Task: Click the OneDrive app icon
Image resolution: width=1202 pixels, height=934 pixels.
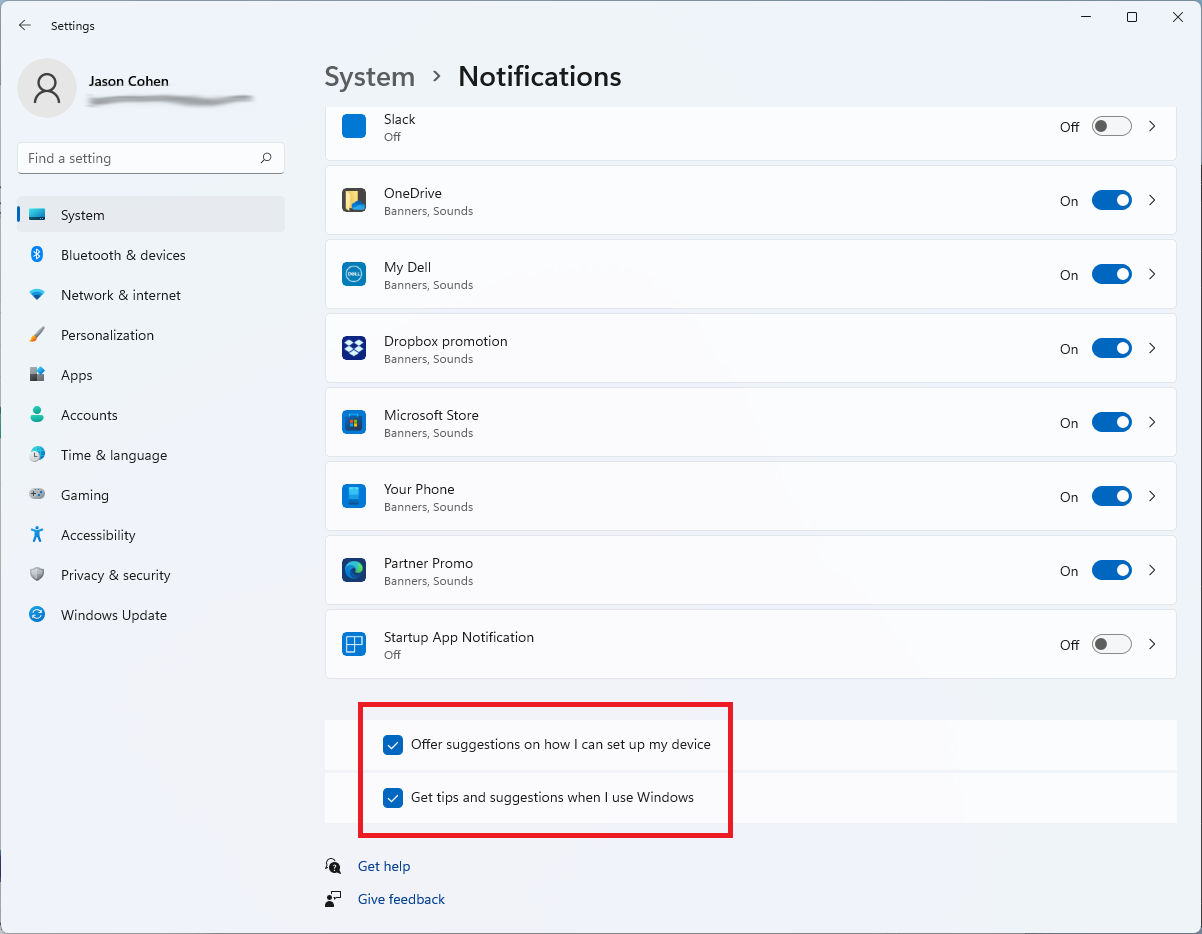Action: pos(354,200)
